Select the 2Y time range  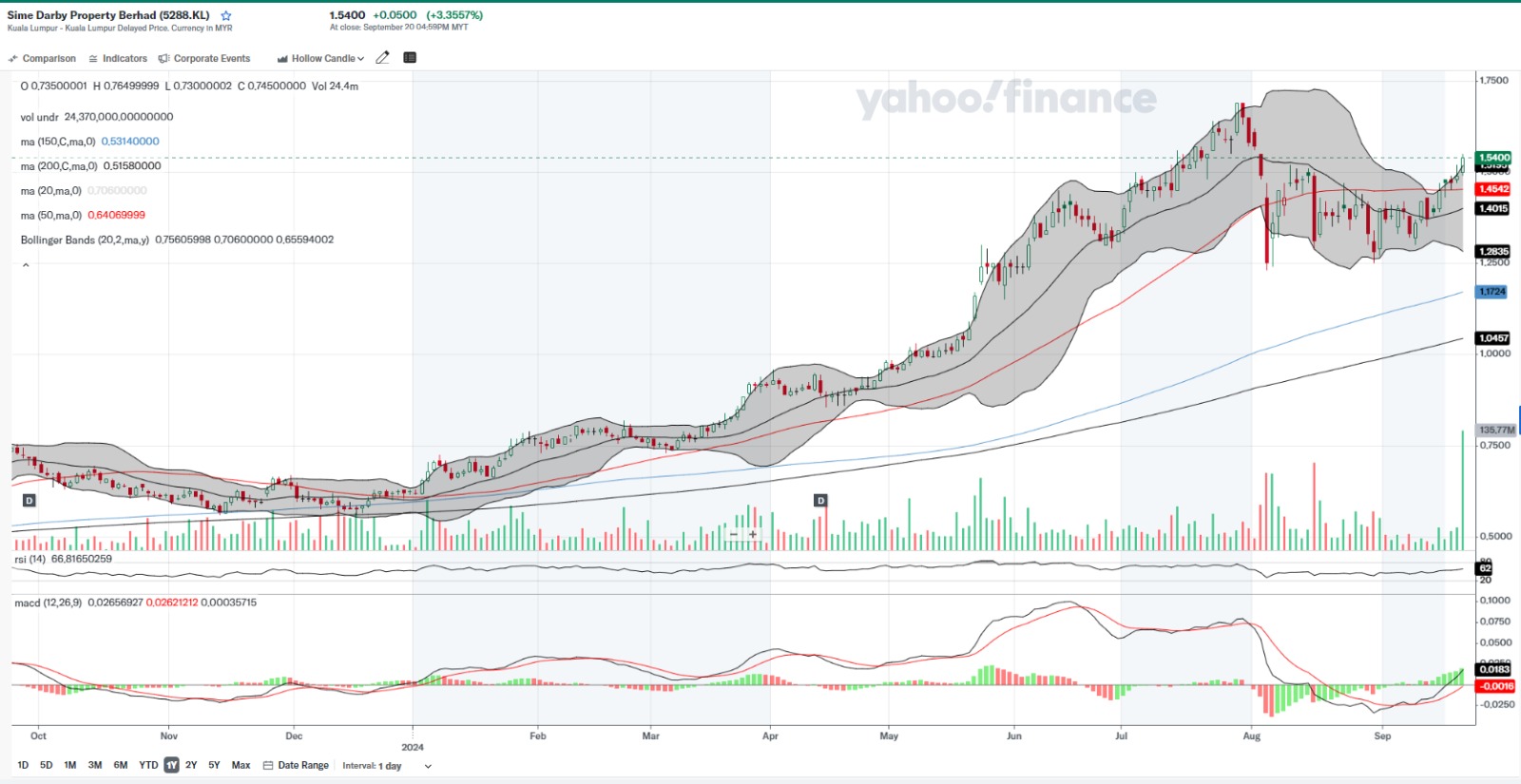191,765
